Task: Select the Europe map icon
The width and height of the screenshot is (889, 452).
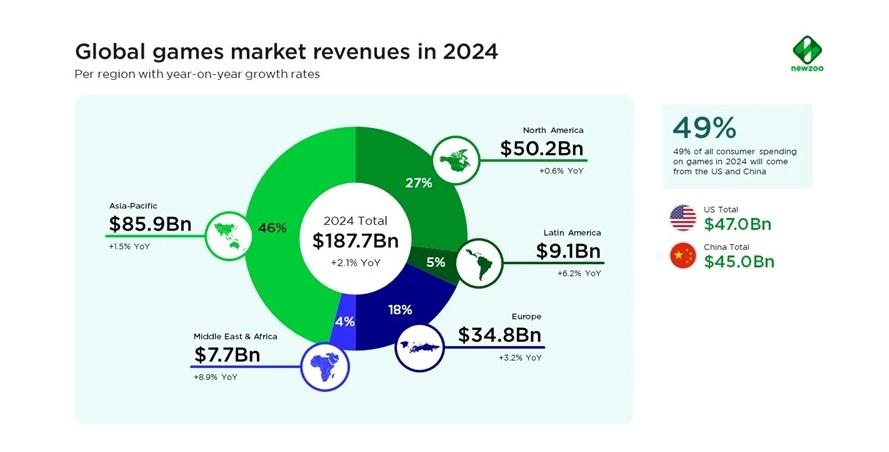Action: point(419,347)
